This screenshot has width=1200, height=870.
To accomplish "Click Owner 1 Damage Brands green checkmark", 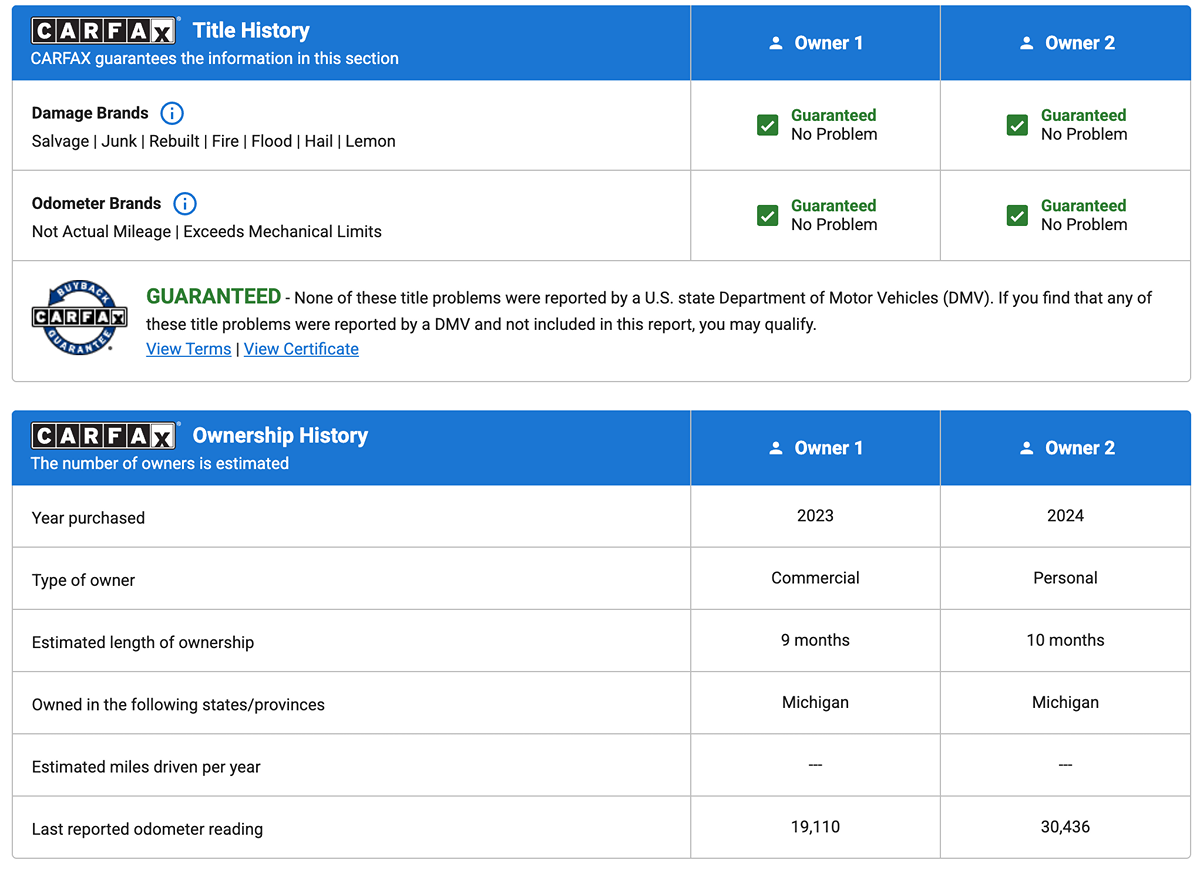I will tap(767, 125).
